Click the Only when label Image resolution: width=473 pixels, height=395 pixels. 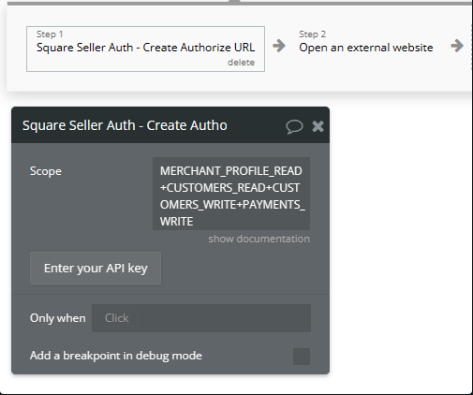pyautogui.click(x=58, y=318)
